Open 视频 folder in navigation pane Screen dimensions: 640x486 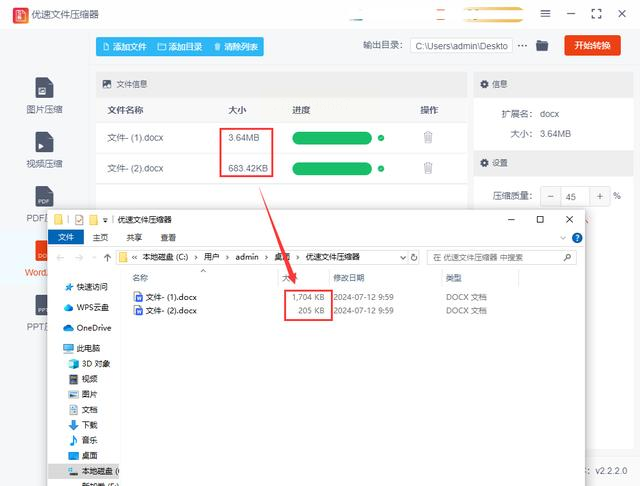coord(83,379)
